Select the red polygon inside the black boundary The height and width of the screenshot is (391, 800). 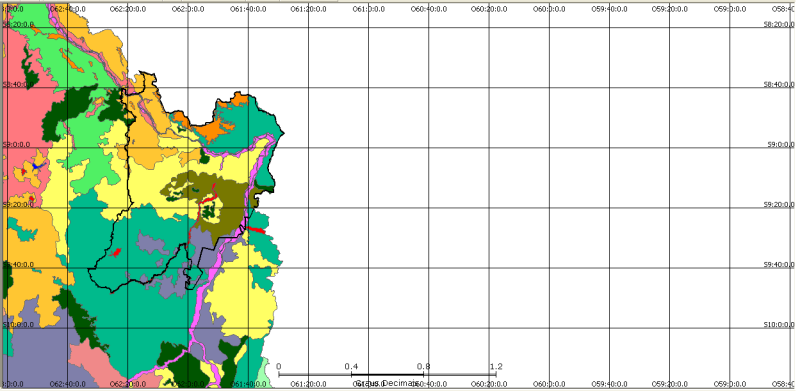pos(116,252)
